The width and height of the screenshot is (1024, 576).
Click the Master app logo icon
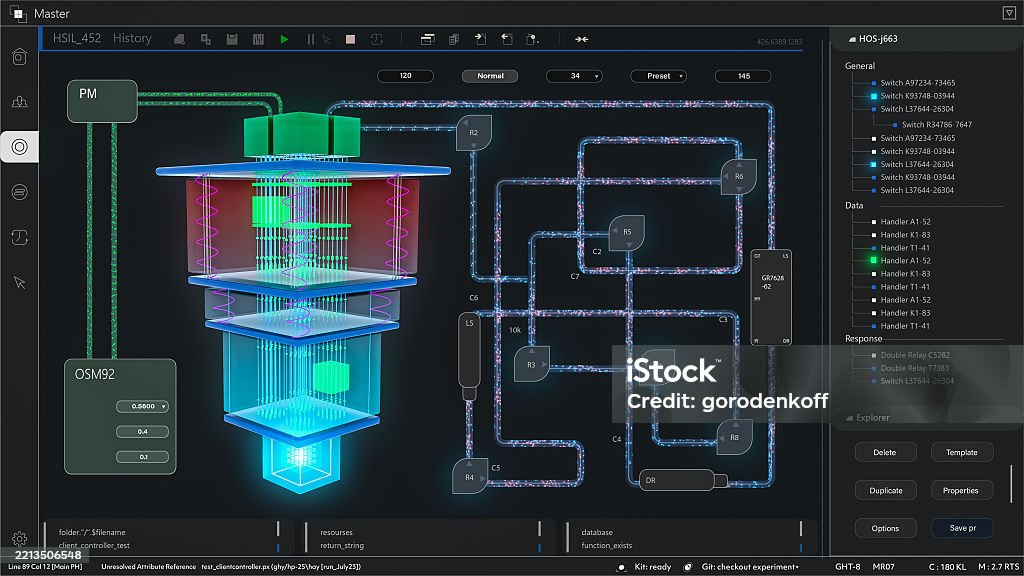pos(18,13)
